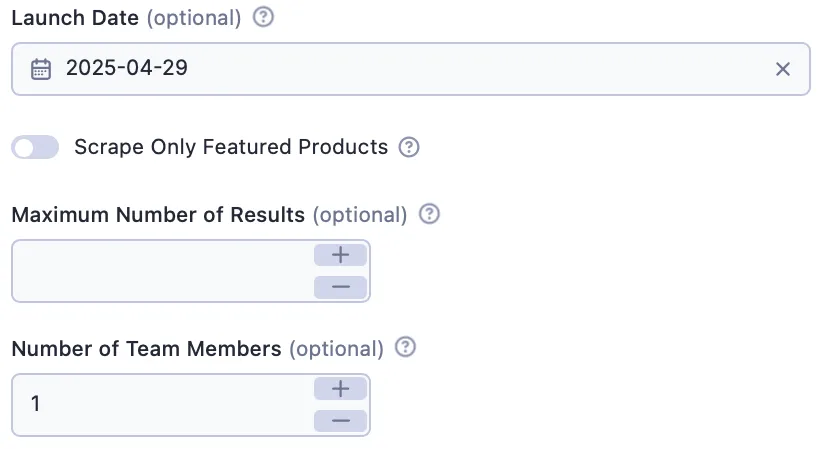820x449 pixels.
Task: Click the calendar icon in date field
Action: tap(41, 69)
